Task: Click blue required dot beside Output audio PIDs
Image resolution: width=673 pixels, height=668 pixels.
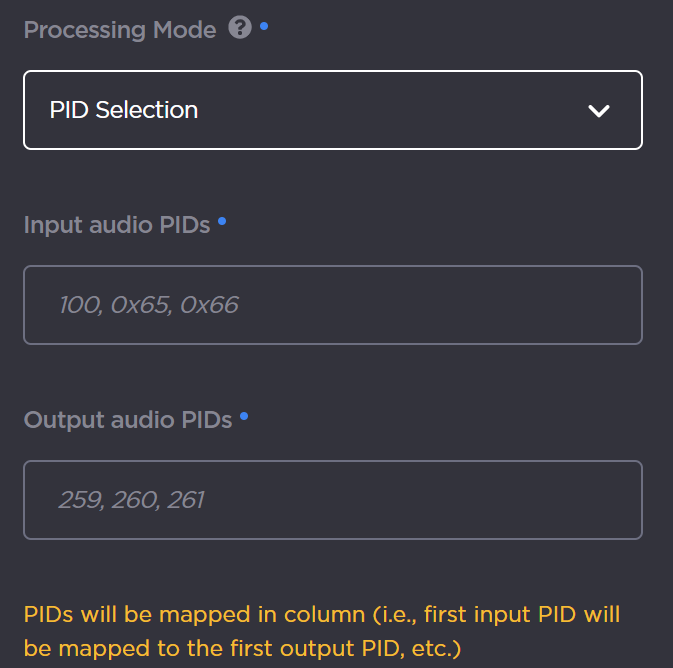Action: click(x=244, y=415)
